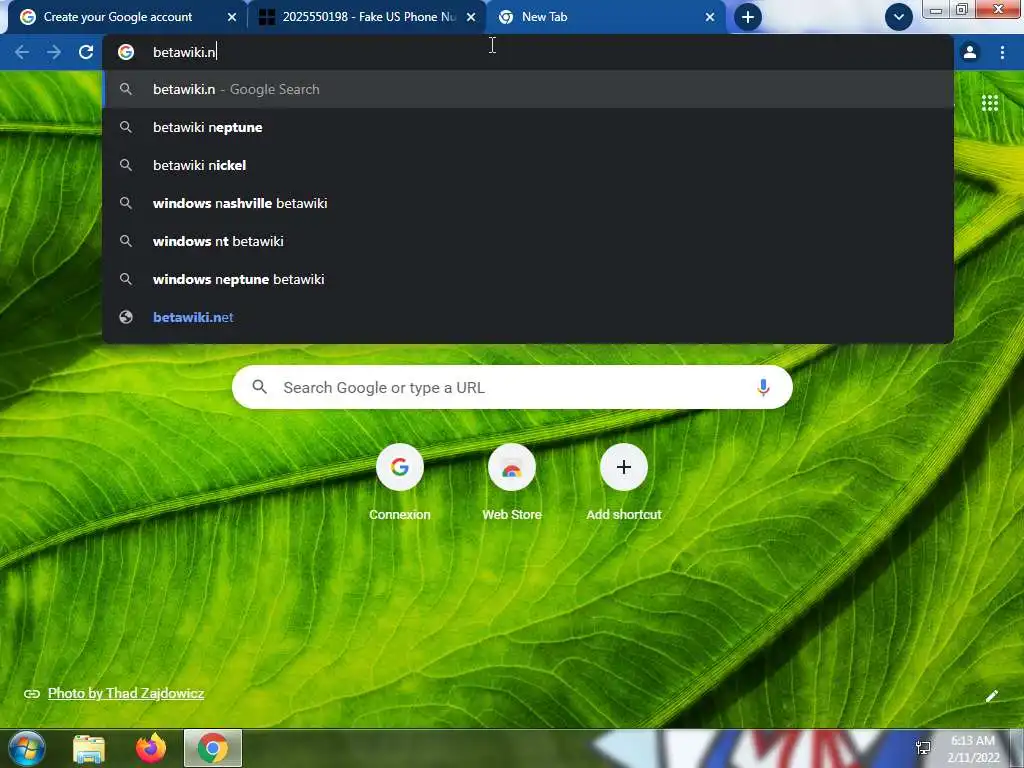Image resolution: width=1024 pixels, height=768 pixels.
Task: Pick the 'betawiki neptune' suggestion
Action: click(x=528, y=127)
